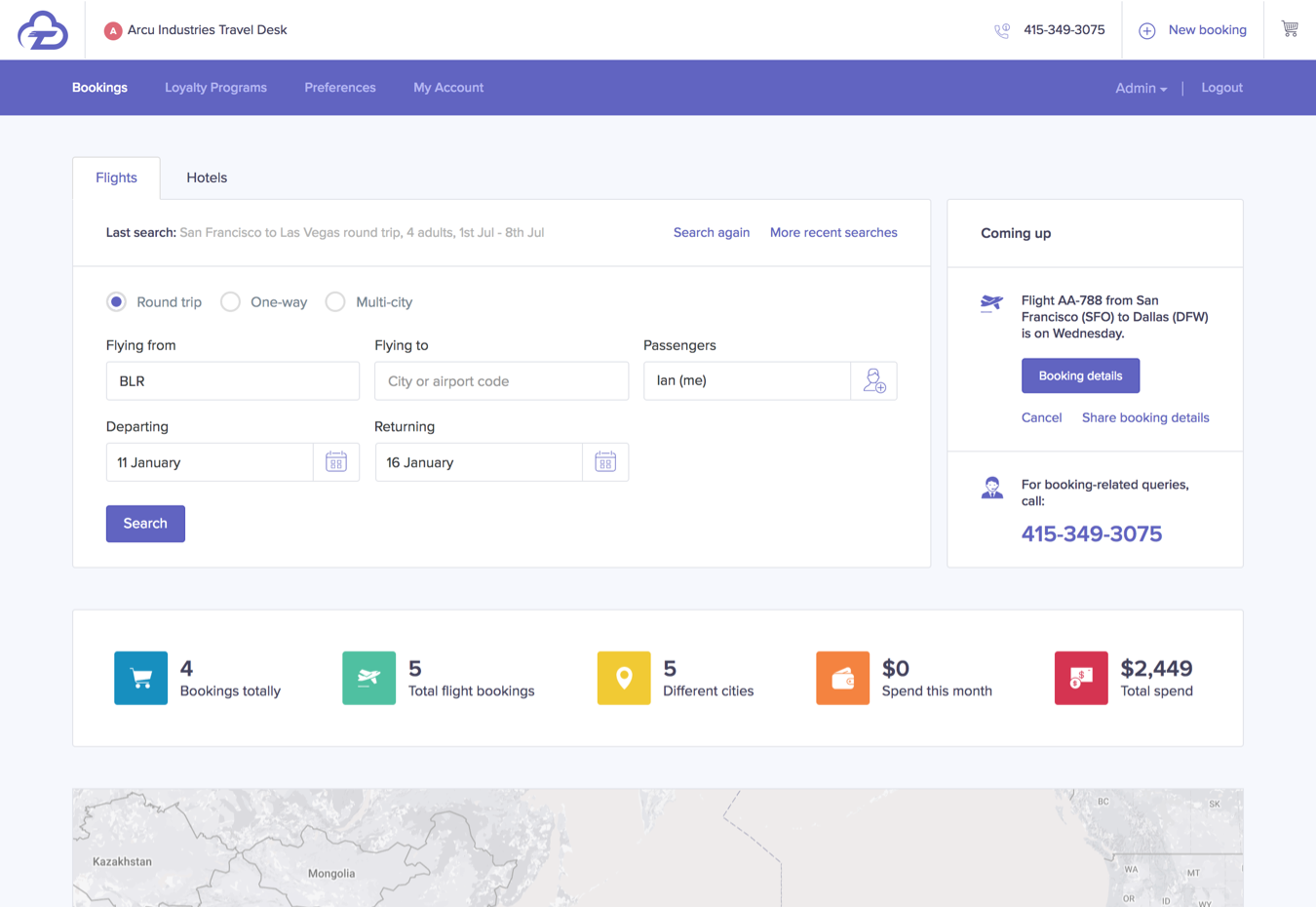Image resolution: width=1316 pixels, height=907 pixels.
Task: Open the Admin dropdown menu
Action: (1140, 88)
